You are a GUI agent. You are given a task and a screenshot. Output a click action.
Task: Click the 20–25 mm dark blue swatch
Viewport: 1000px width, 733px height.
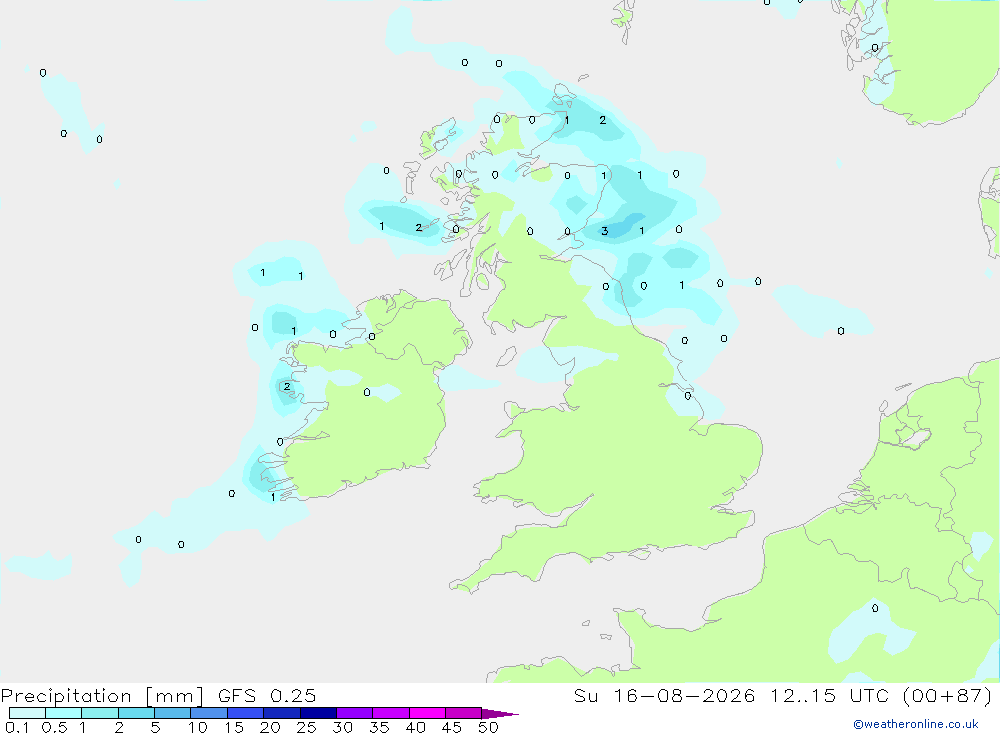(282, 713)
